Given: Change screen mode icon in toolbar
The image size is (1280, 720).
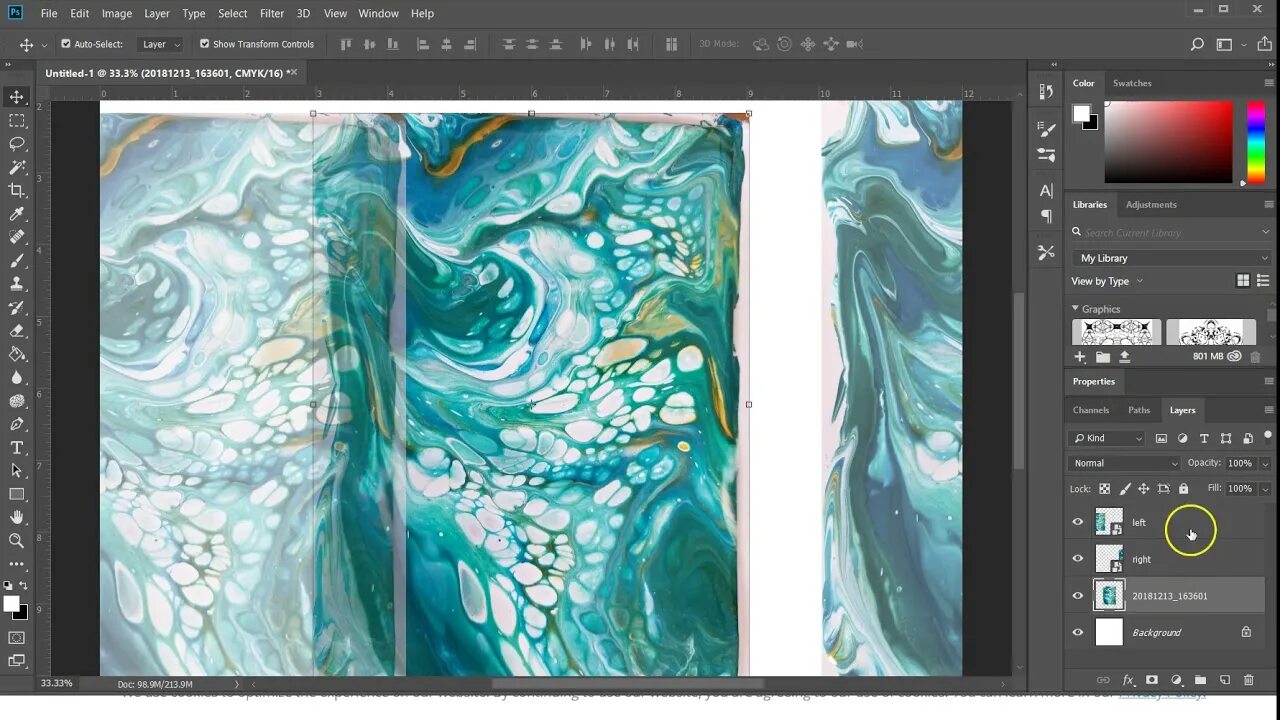Looking at the screenshot, I should tap(17, 660).
